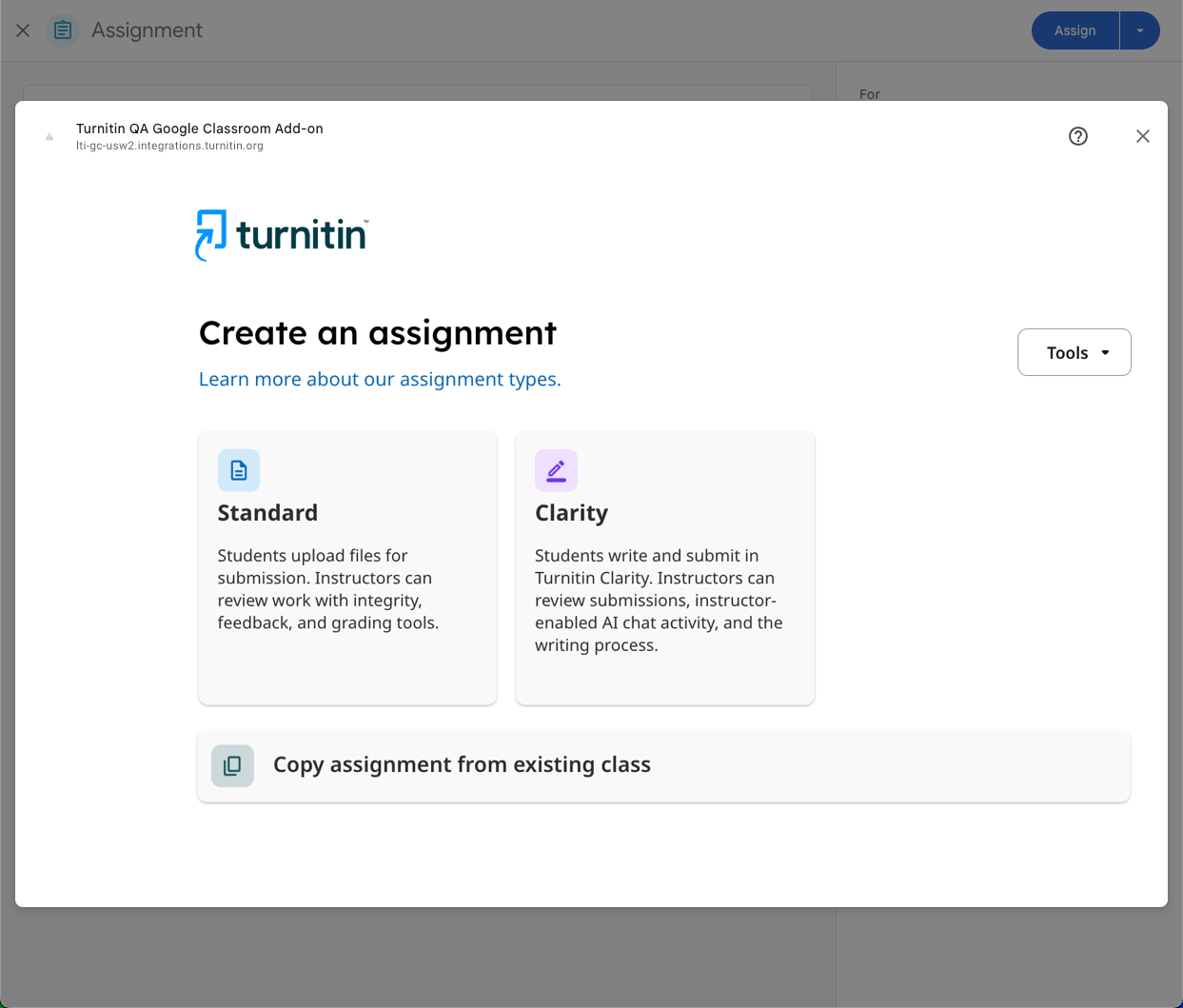Click the add-on warning triangle icon
Screen dimensions: 1183x1008
pos(49,137)
